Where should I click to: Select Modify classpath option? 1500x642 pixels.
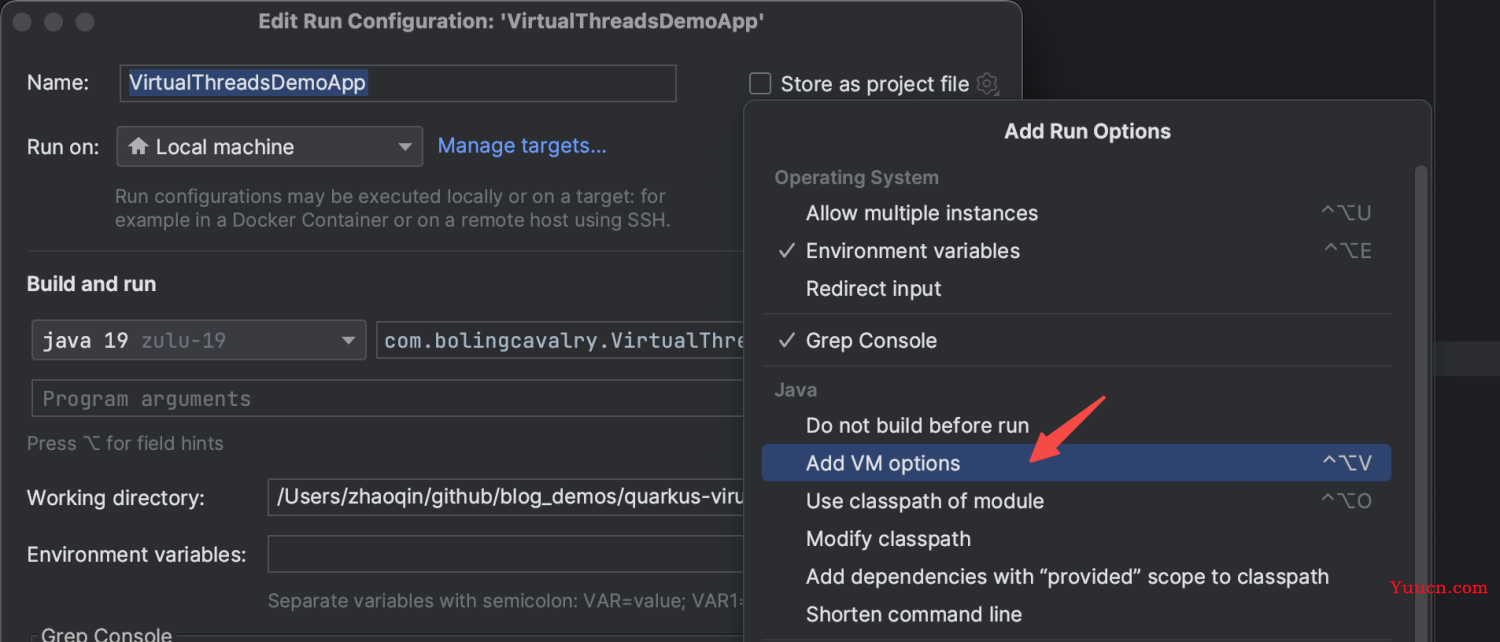click(1076, 539)
